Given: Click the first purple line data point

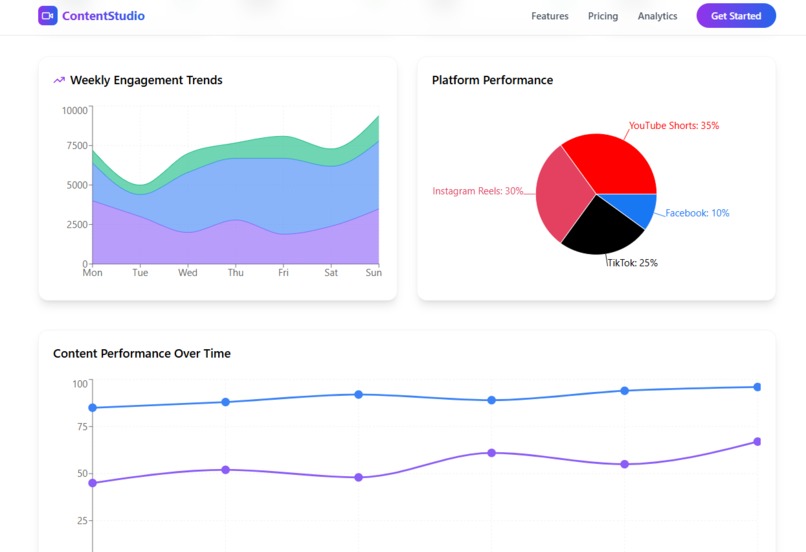Looking at the screenshot, I should point(93,483).
